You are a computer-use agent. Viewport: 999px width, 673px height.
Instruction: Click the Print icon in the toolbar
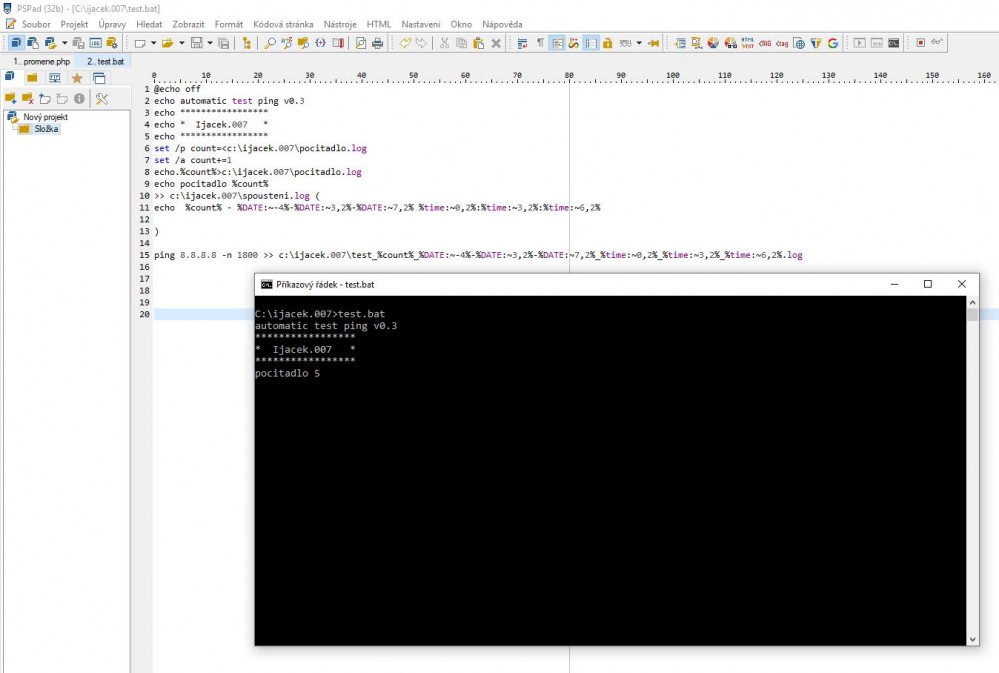click(377, 43)
